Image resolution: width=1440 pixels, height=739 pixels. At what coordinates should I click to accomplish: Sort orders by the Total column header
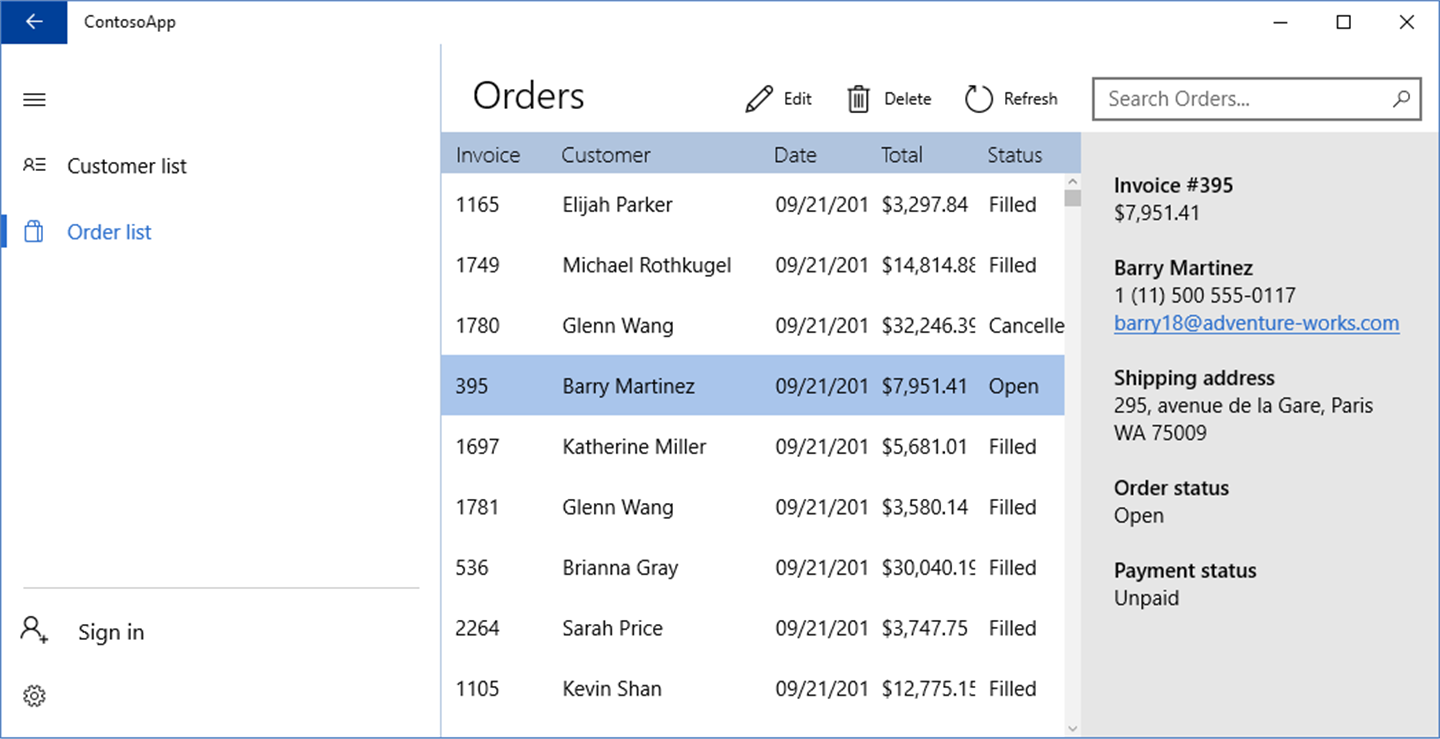pyautogui.click(x=902, y=155)
